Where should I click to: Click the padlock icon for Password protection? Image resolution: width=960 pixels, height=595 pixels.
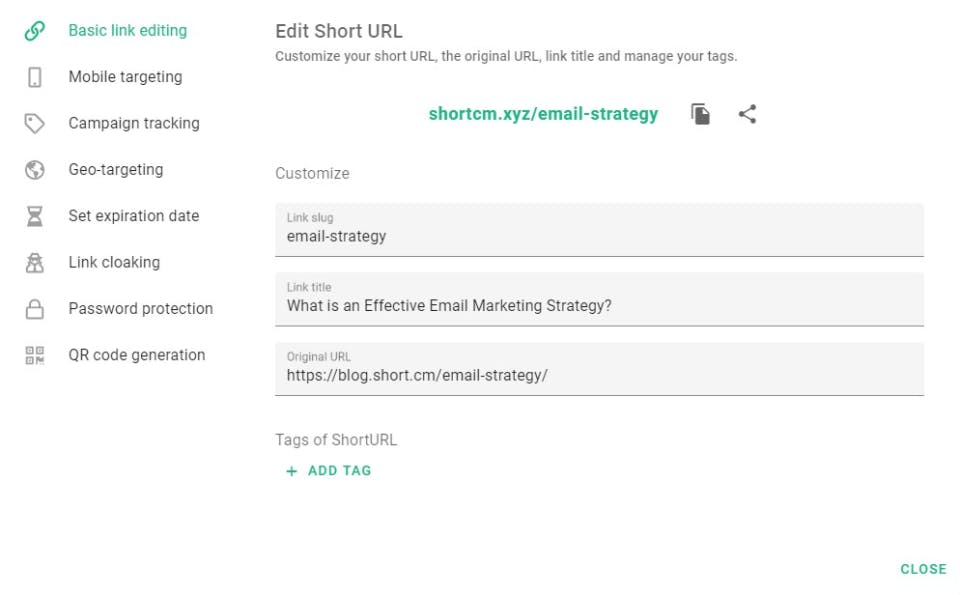tap(35, 309)
